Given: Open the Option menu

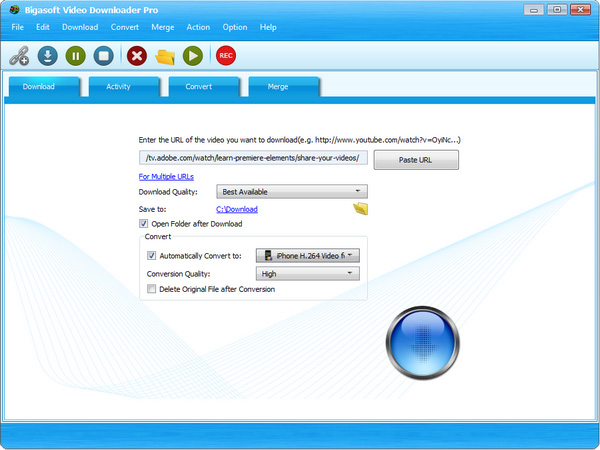Looking at the screenshot, I should point(235,27).
